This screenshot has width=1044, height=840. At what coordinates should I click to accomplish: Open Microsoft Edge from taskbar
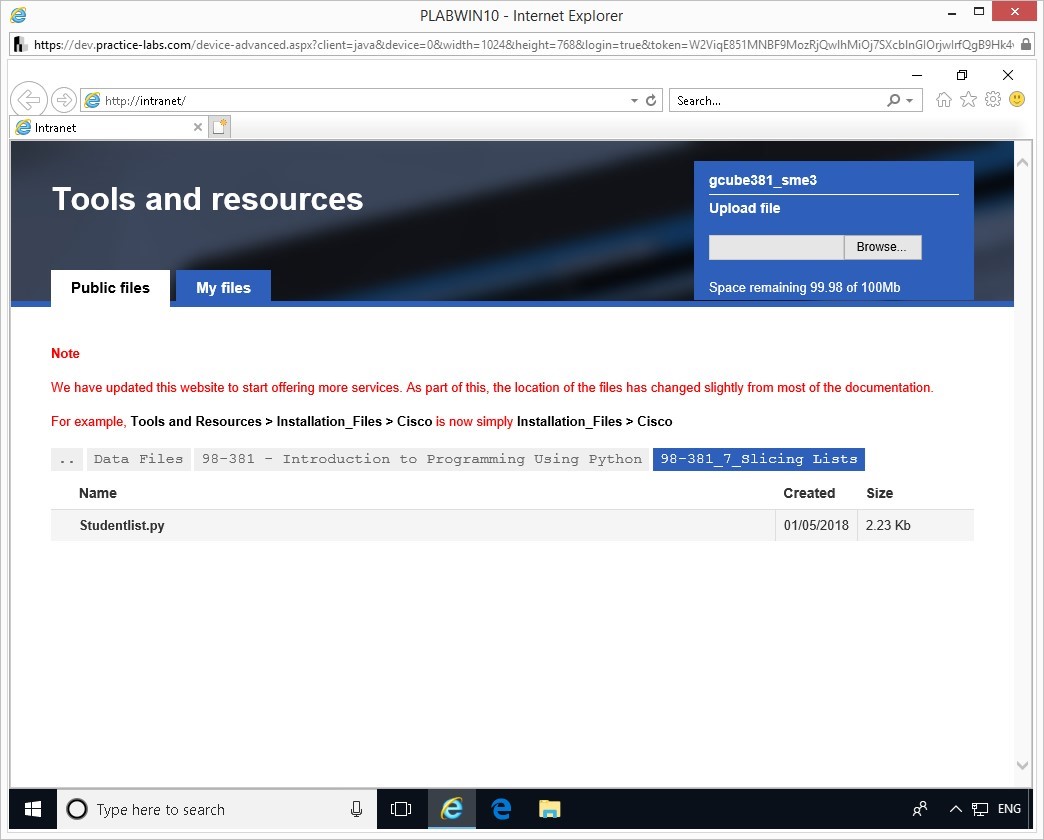click(x=501, y=809)
